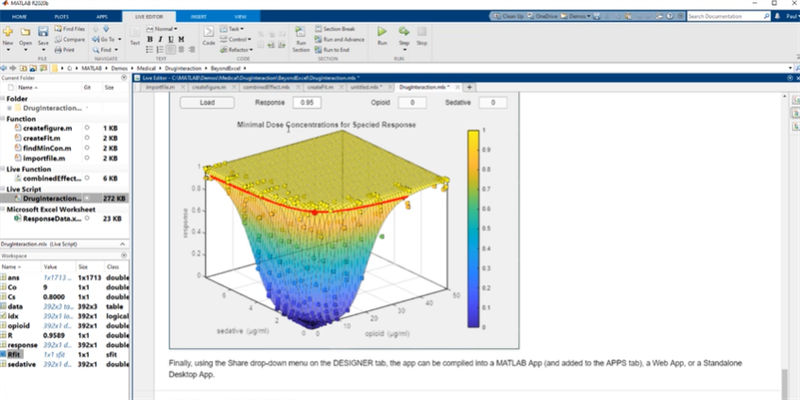Select the Rfit workspace variable
This screenshot has height=400, width=800.
click(14, 355)
